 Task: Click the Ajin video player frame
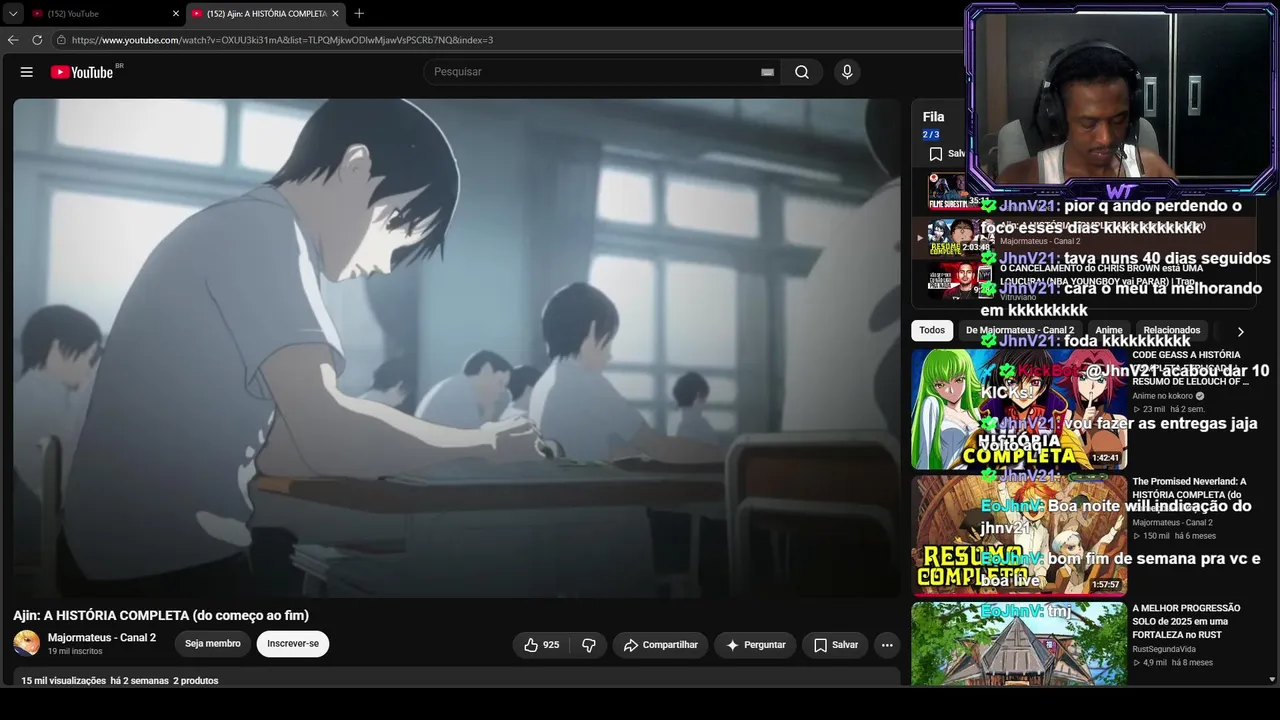coord(457,348)
